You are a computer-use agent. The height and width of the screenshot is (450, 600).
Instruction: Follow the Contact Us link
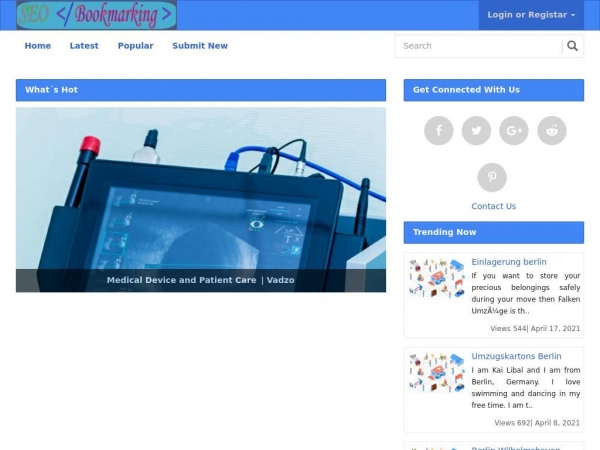coord(494,206)
